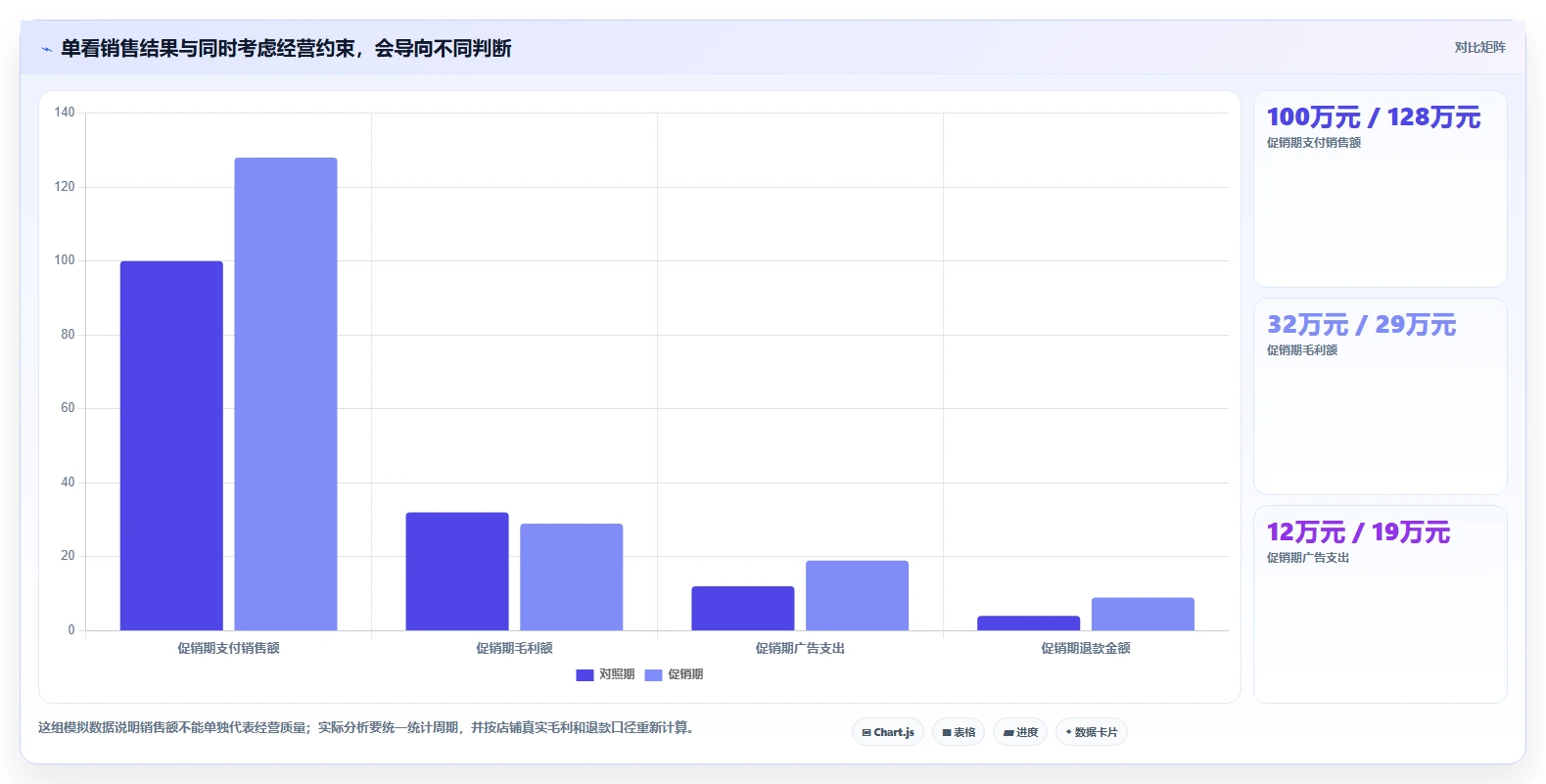This screenshot has width=1546, height=784.
Task: Click the card caption 促销期毛利额
Action: (1302, 350)
